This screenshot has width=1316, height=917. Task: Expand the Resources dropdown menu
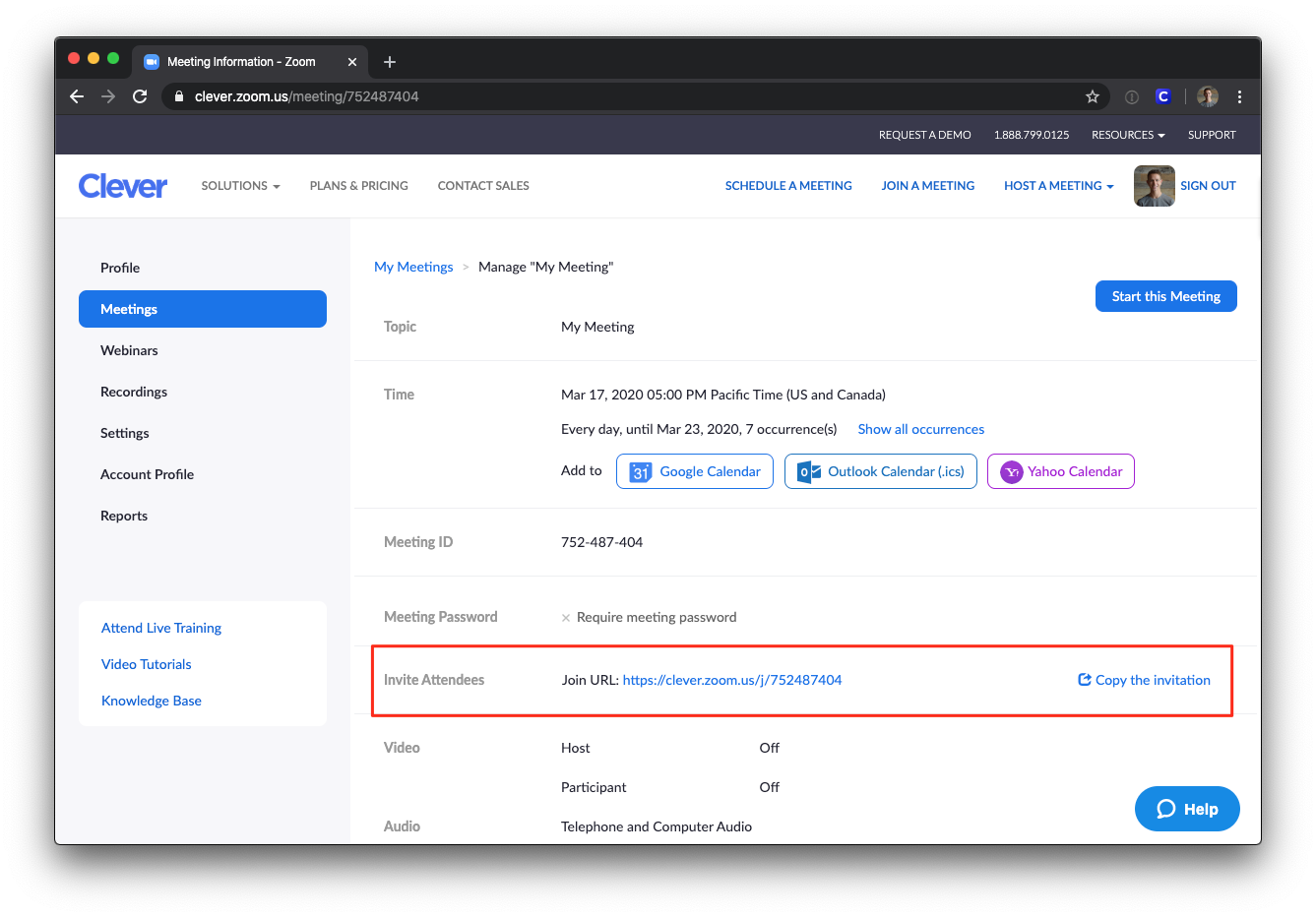[x=1128, y=135]
